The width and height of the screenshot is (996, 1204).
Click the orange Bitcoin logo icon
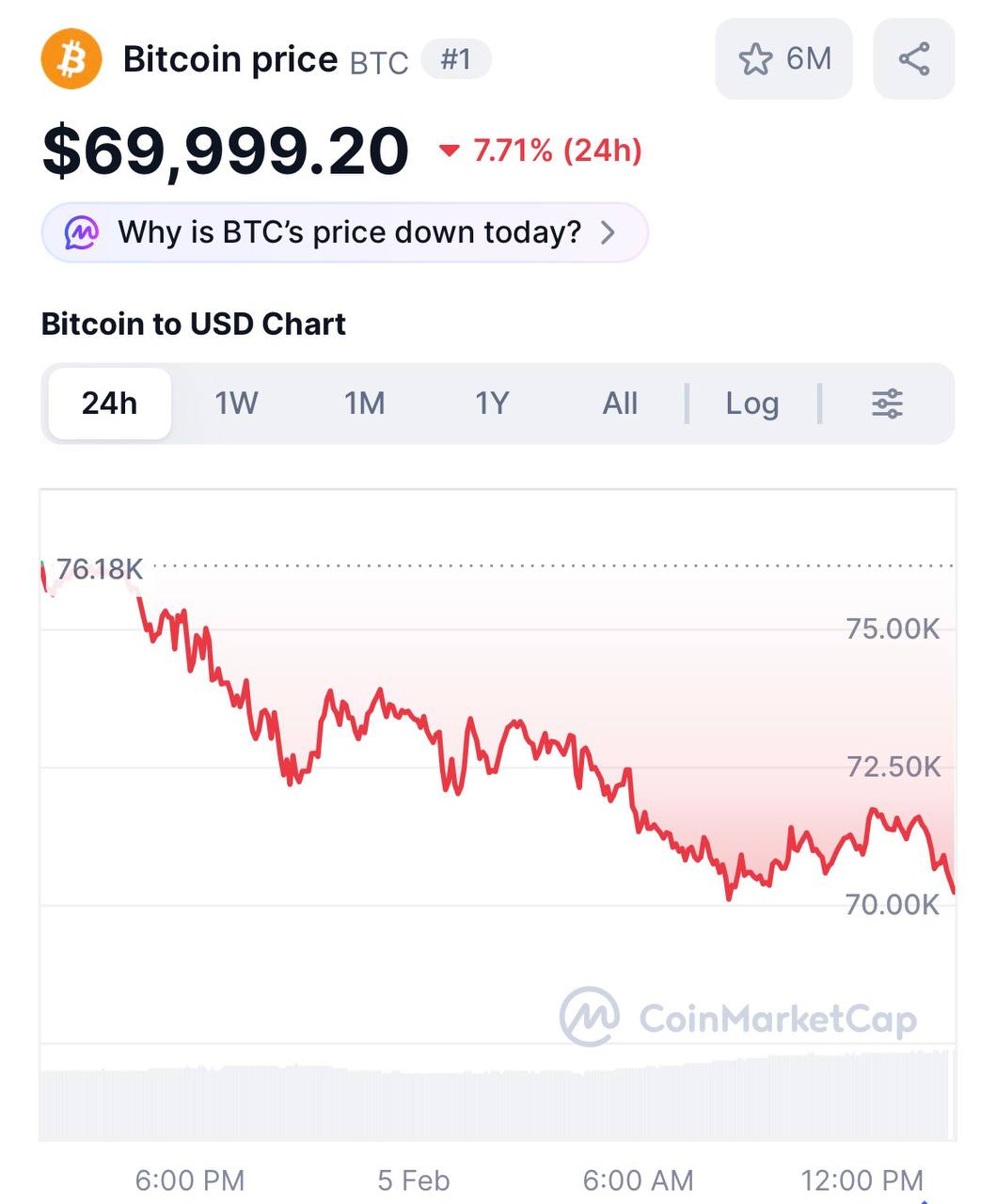pos(71,59)
